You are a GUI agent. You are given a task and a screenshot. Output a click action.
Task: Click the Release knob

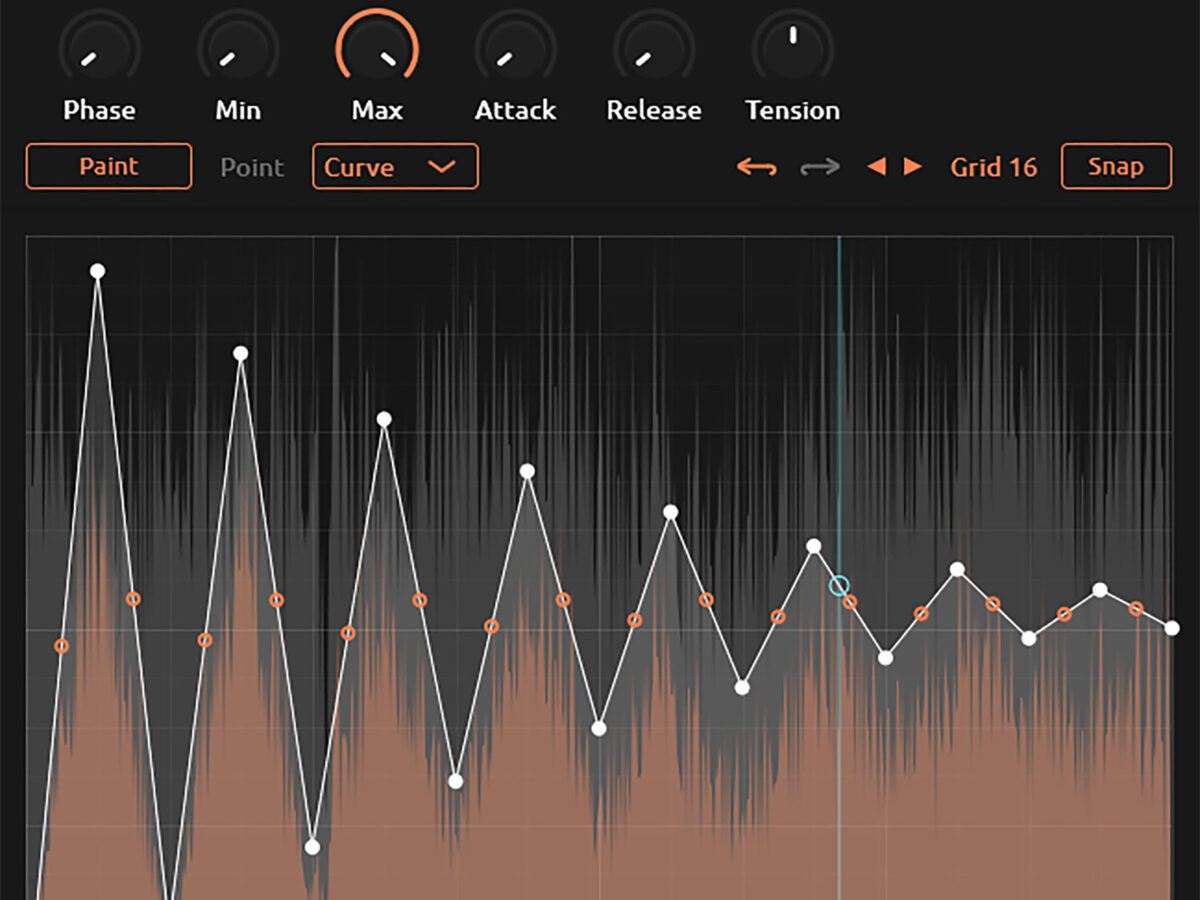click(654, 48)
